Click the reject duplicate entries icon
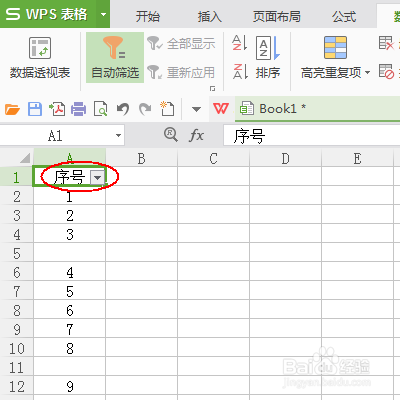400x400 pixels. click(x=386, y=71)
